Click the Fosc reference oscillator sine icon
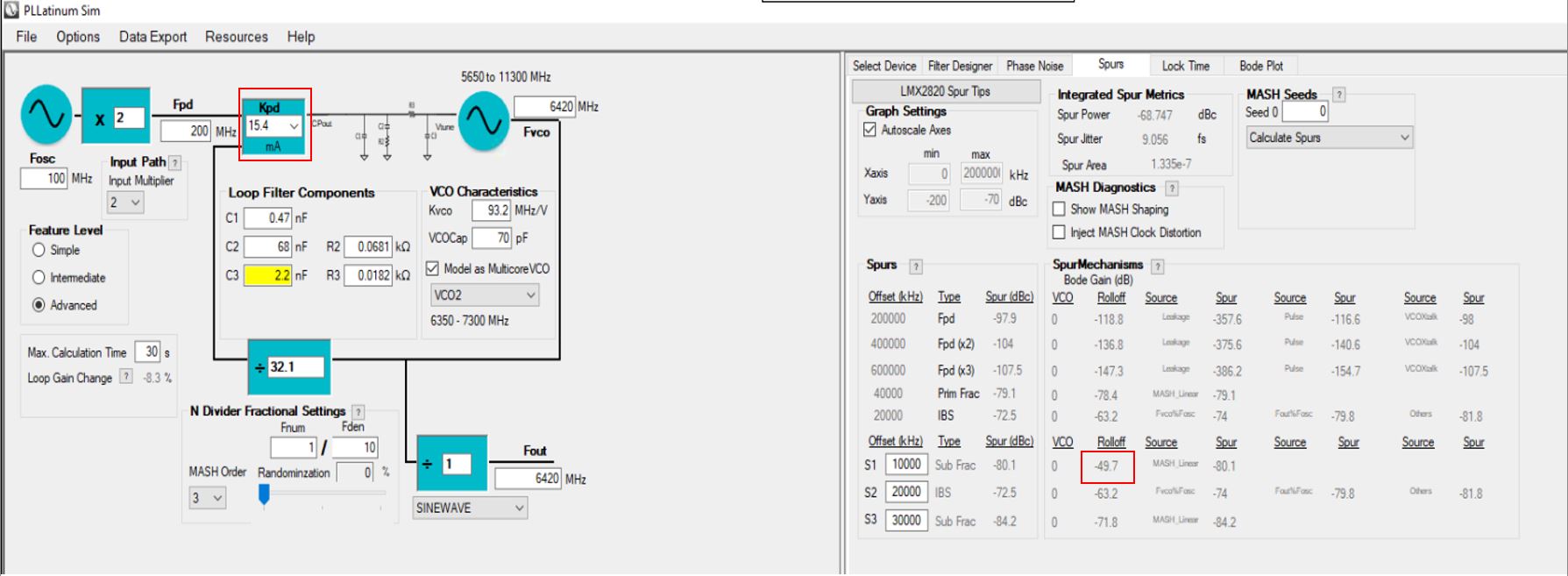This screenshot has width=1568, height=576. coord(46,114)
